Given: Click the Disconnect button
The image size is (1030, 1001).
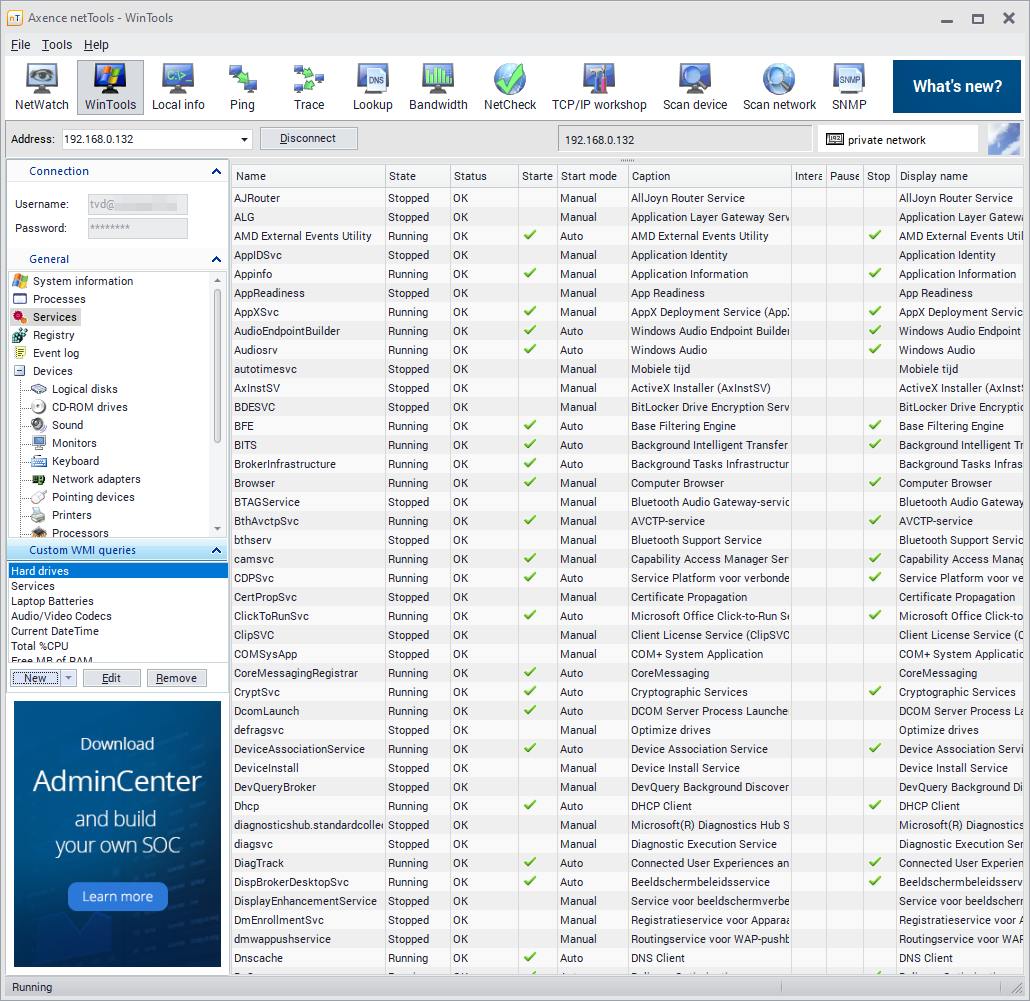Looking at the screenshot, I should pyautogui.click(x=308, y=139).
